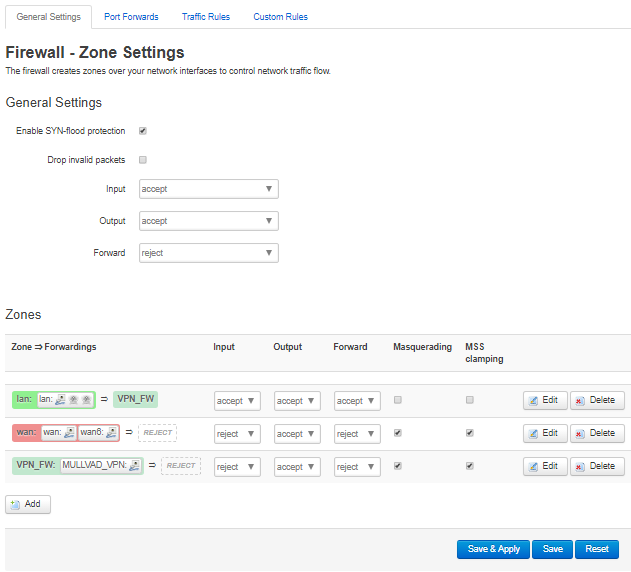The height and width of the screenshot is (572, 631).
Task: Click the green lan zone badge
Action: click(x=54, y=400)
